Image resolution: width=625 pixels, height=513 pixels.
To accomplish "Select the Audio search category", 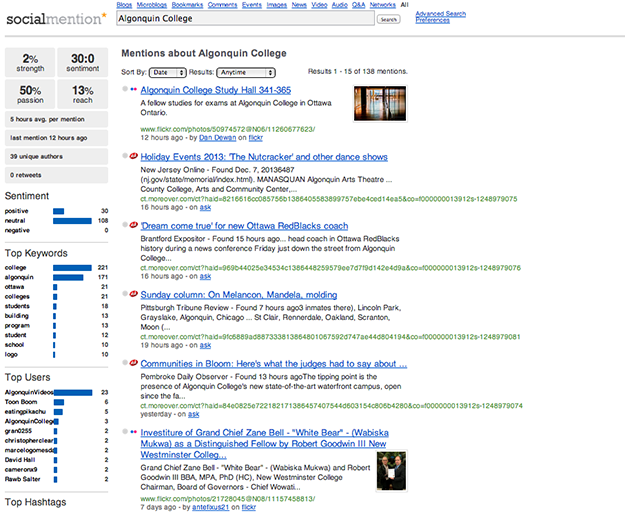I will coord(340,5).
